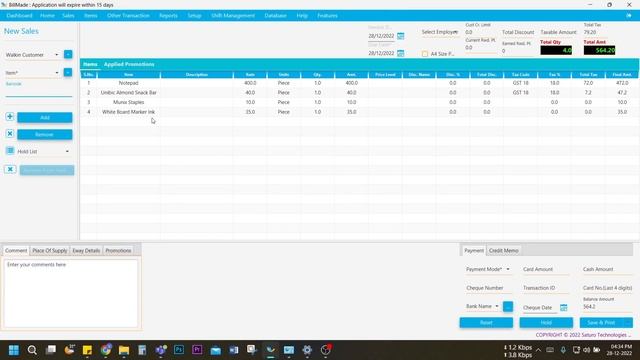Open the Dashboard menu
This screenshot has width=640, height=360.
point(19,16)
